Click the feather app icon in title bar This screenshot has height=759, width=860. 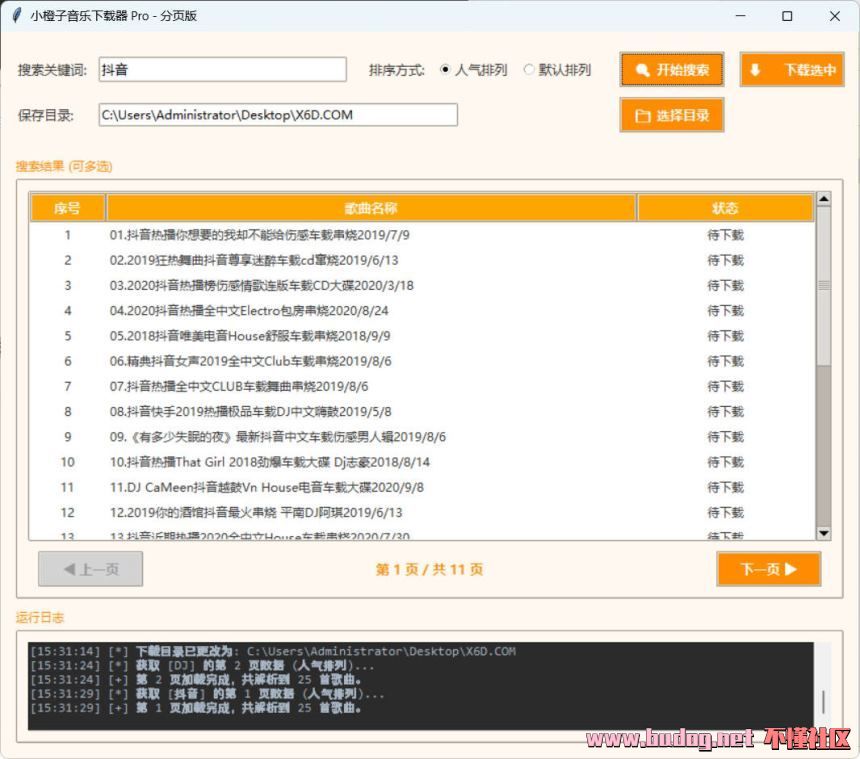(x=17, y=15)
